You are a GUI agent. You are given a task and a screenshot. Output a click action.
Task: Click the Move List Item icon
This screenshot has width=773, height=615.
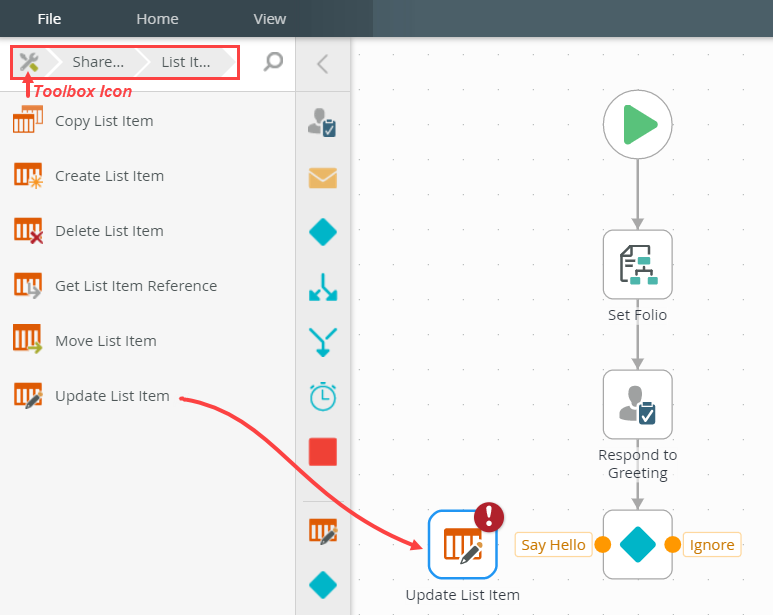[x=28, y=339]
